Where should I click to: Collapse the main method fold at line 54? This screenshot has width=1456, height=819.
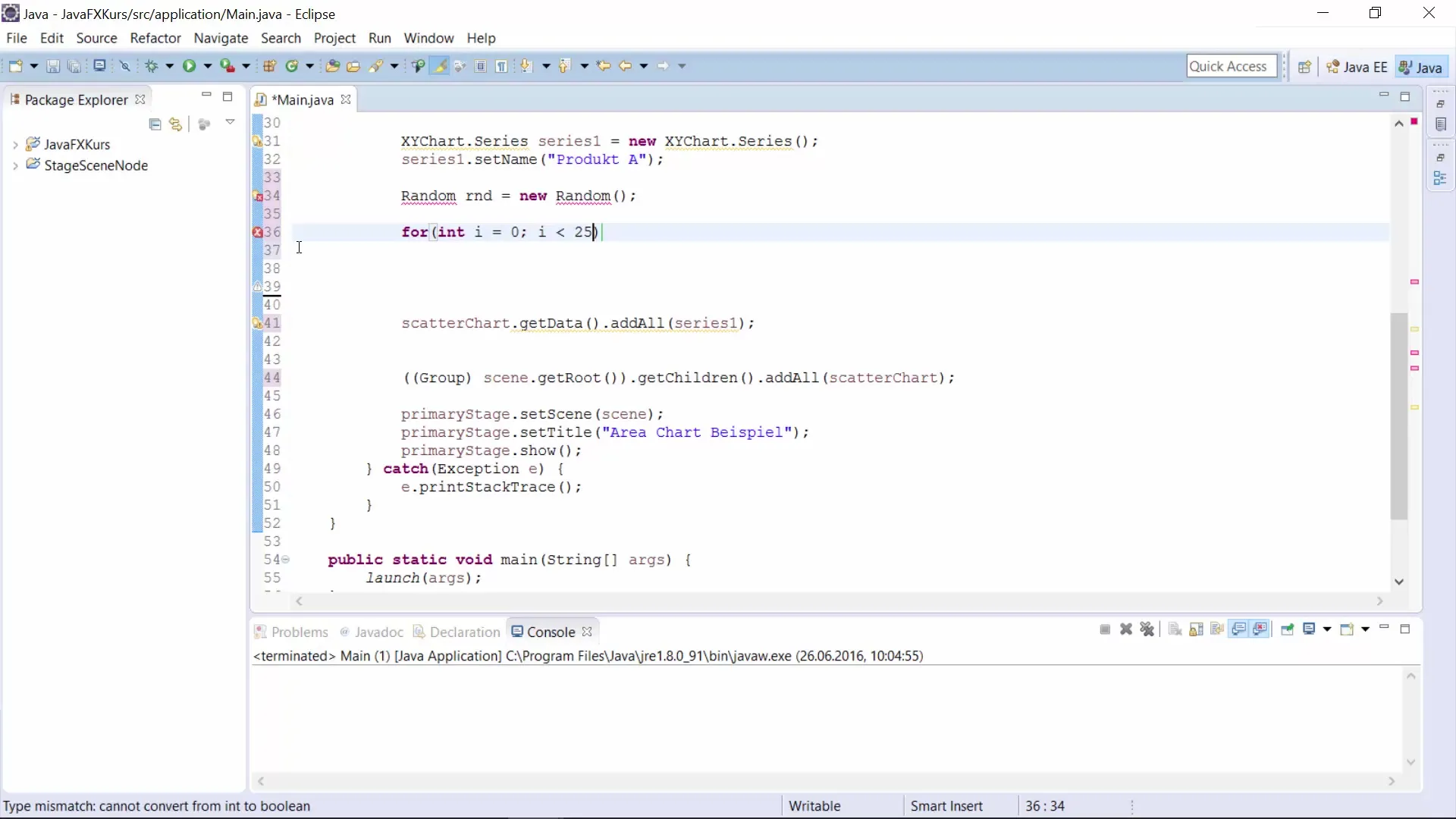coord(286,560)
